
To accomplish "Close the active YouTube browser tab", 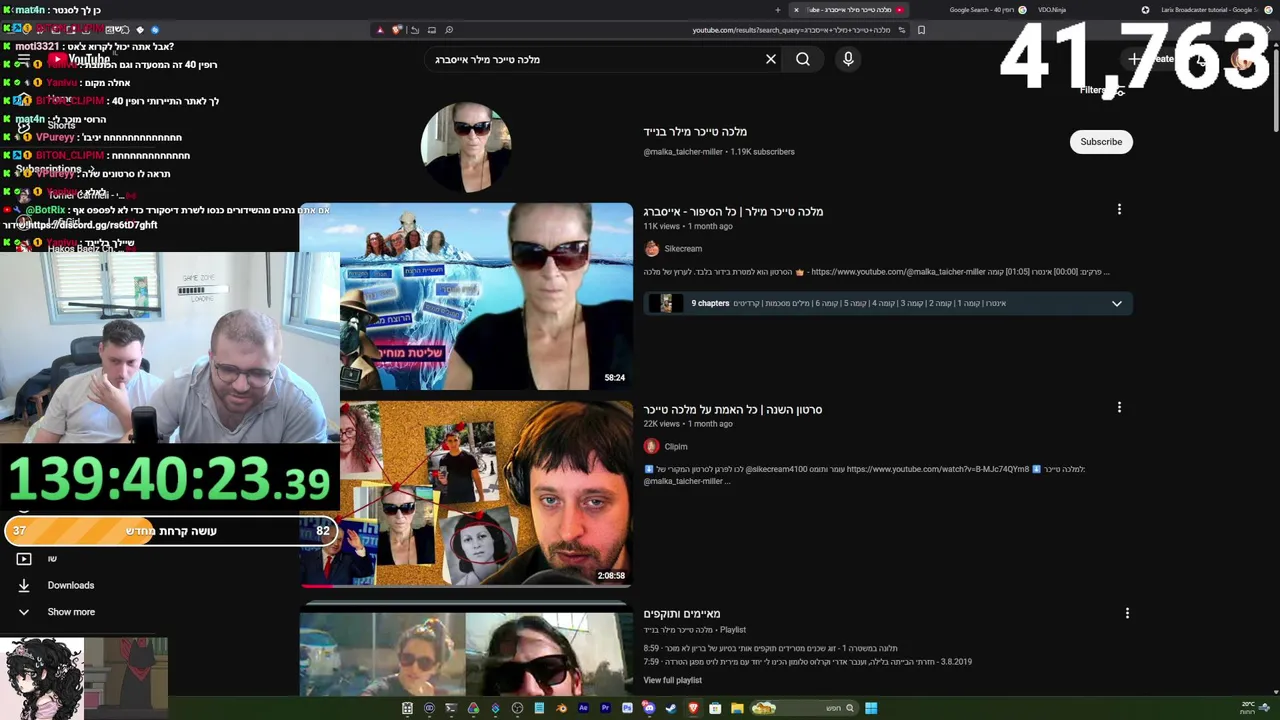I will point(796,10).
